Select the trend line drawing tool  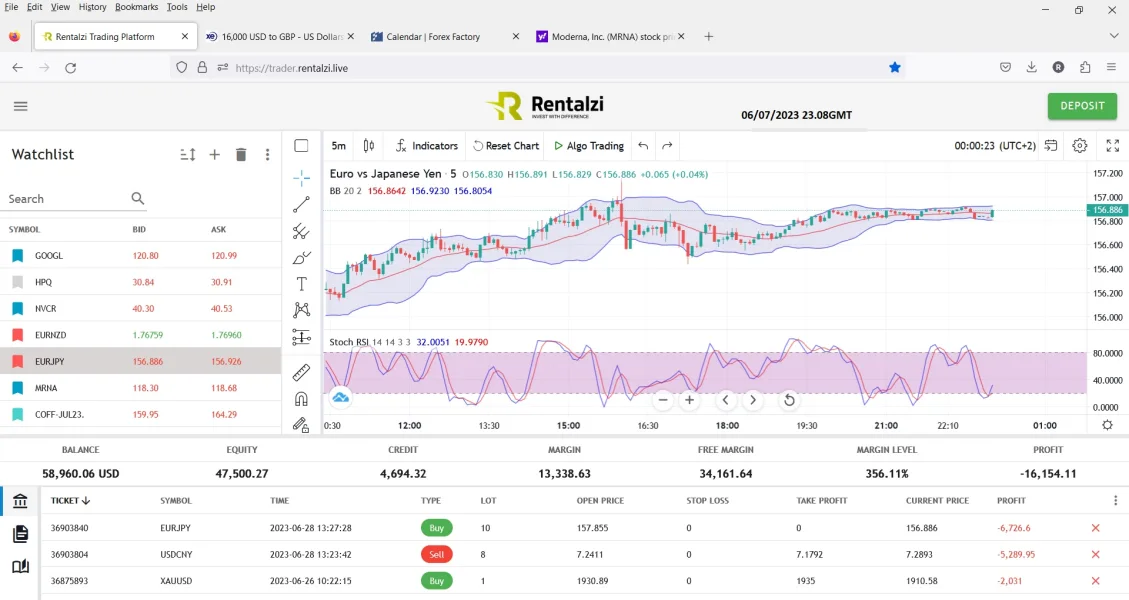click(301, 205)
